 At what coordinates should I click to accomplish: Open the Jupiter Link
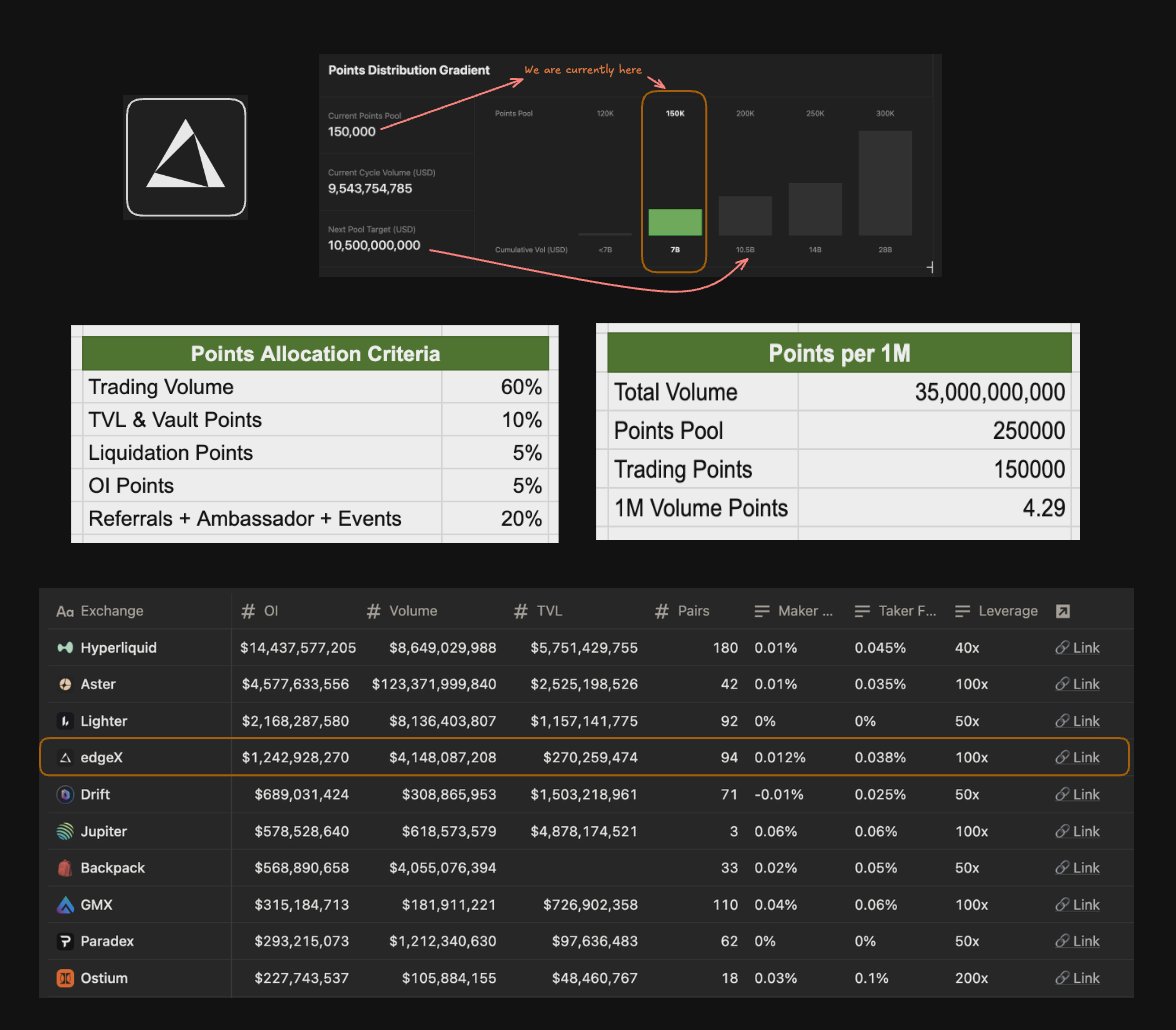tap(1078, 831)
